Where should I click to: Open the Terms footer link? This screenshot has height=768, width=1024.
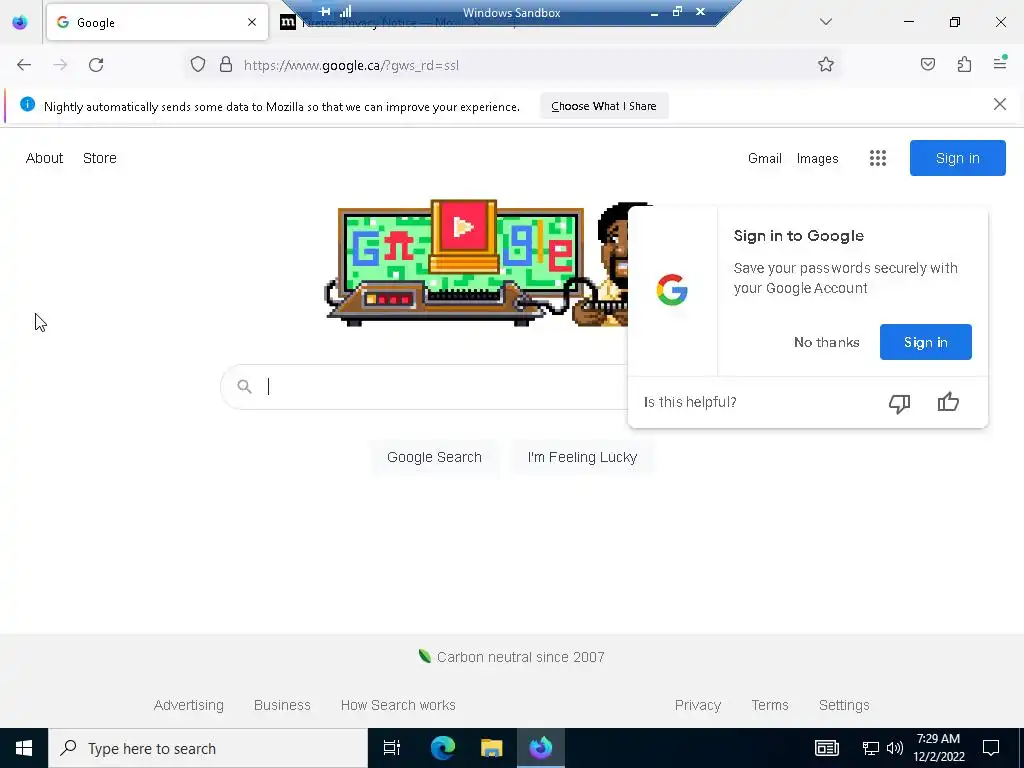pos(770,705)
